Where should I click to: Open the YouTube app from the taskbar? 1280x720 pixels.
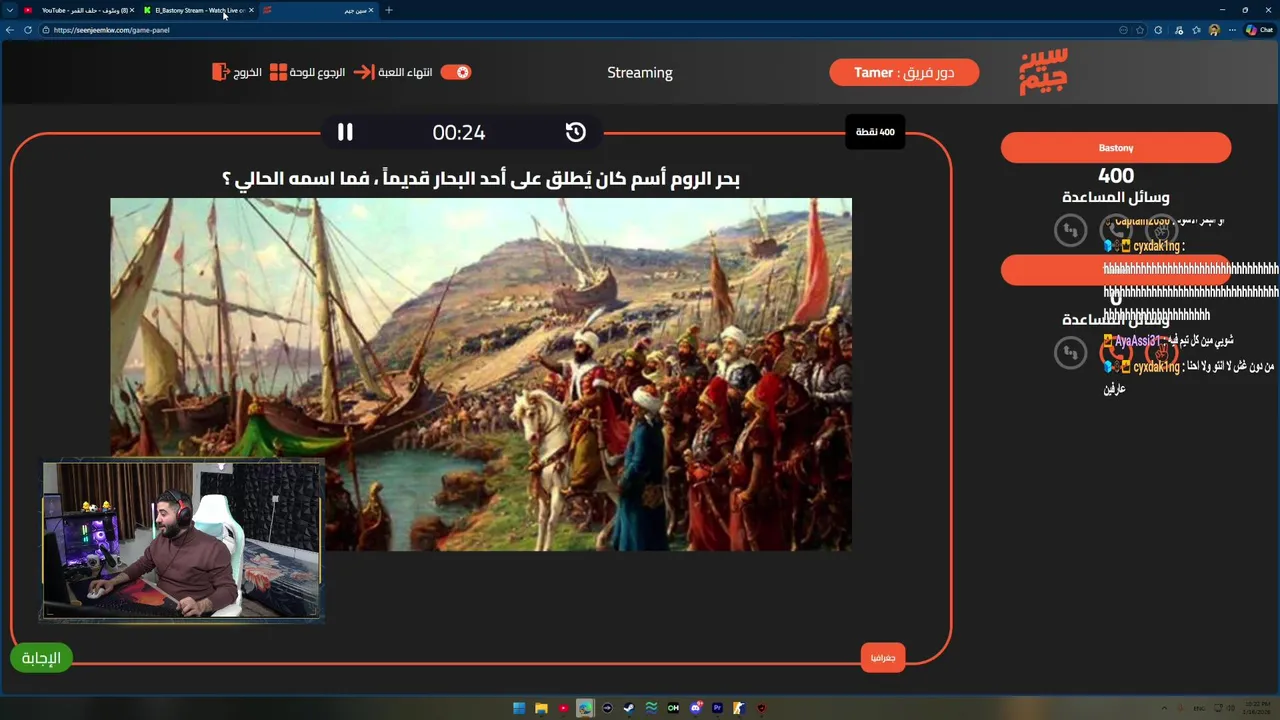tap(563, 708)
